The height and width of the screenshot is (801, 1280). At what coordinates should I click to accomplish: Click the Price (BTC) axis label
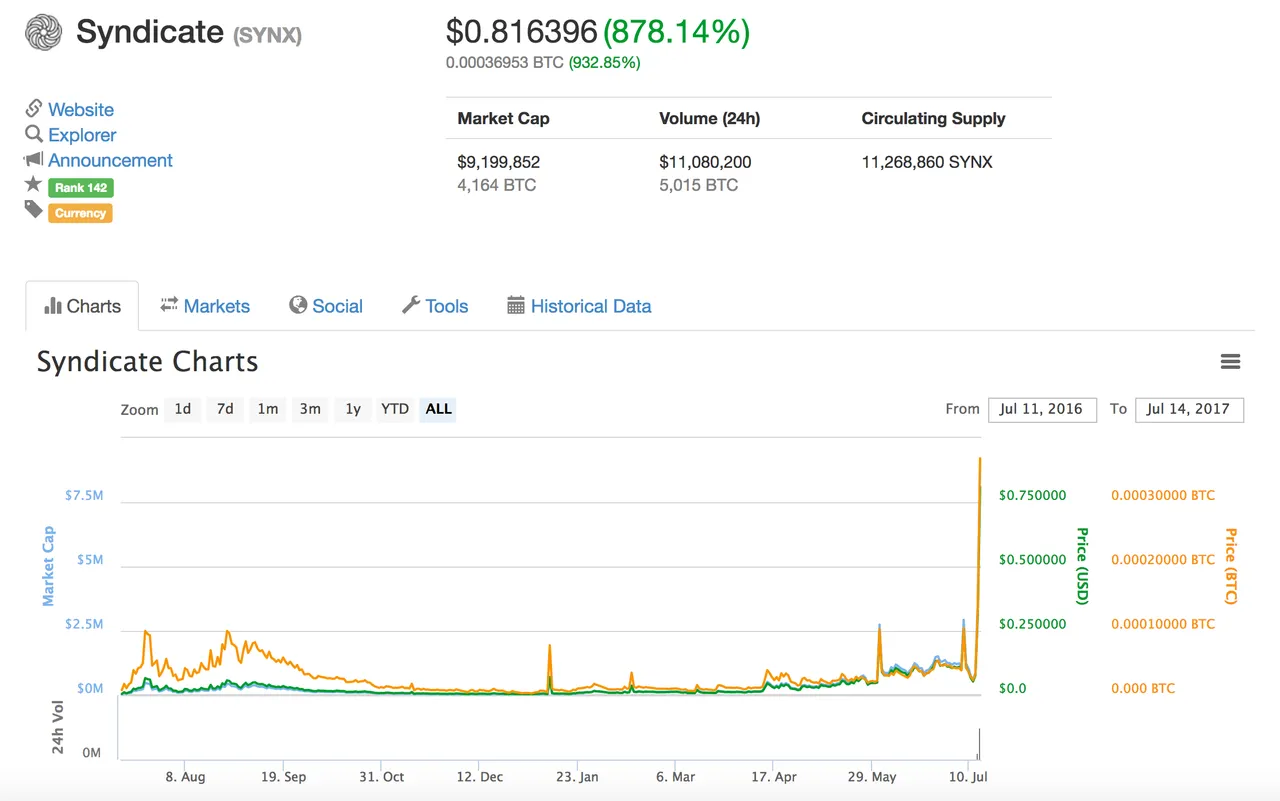coord(1231,566)
